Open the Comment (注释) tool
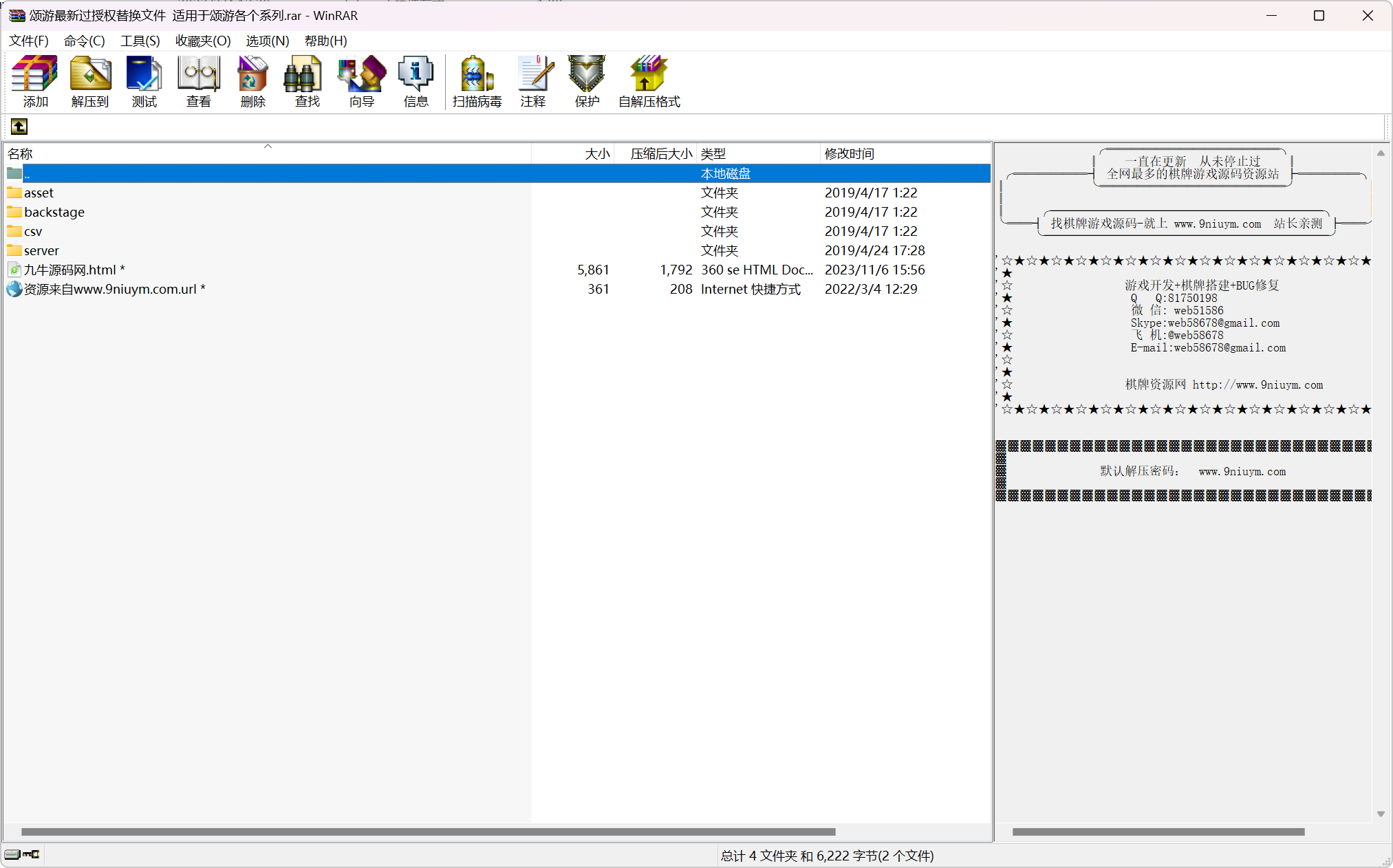1393x868 pixels. (x=533, y=82)
